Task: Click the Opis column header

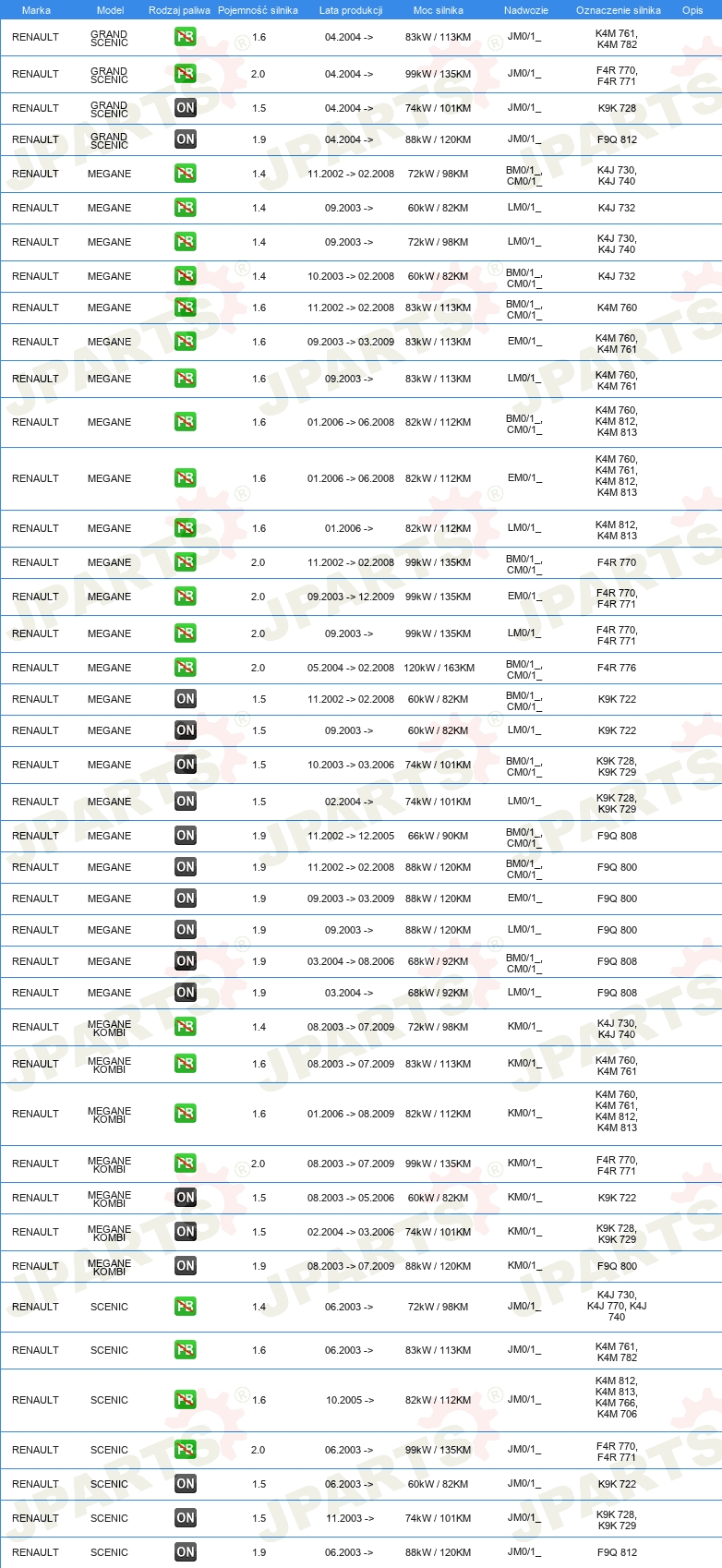Action: click(692, 10)
